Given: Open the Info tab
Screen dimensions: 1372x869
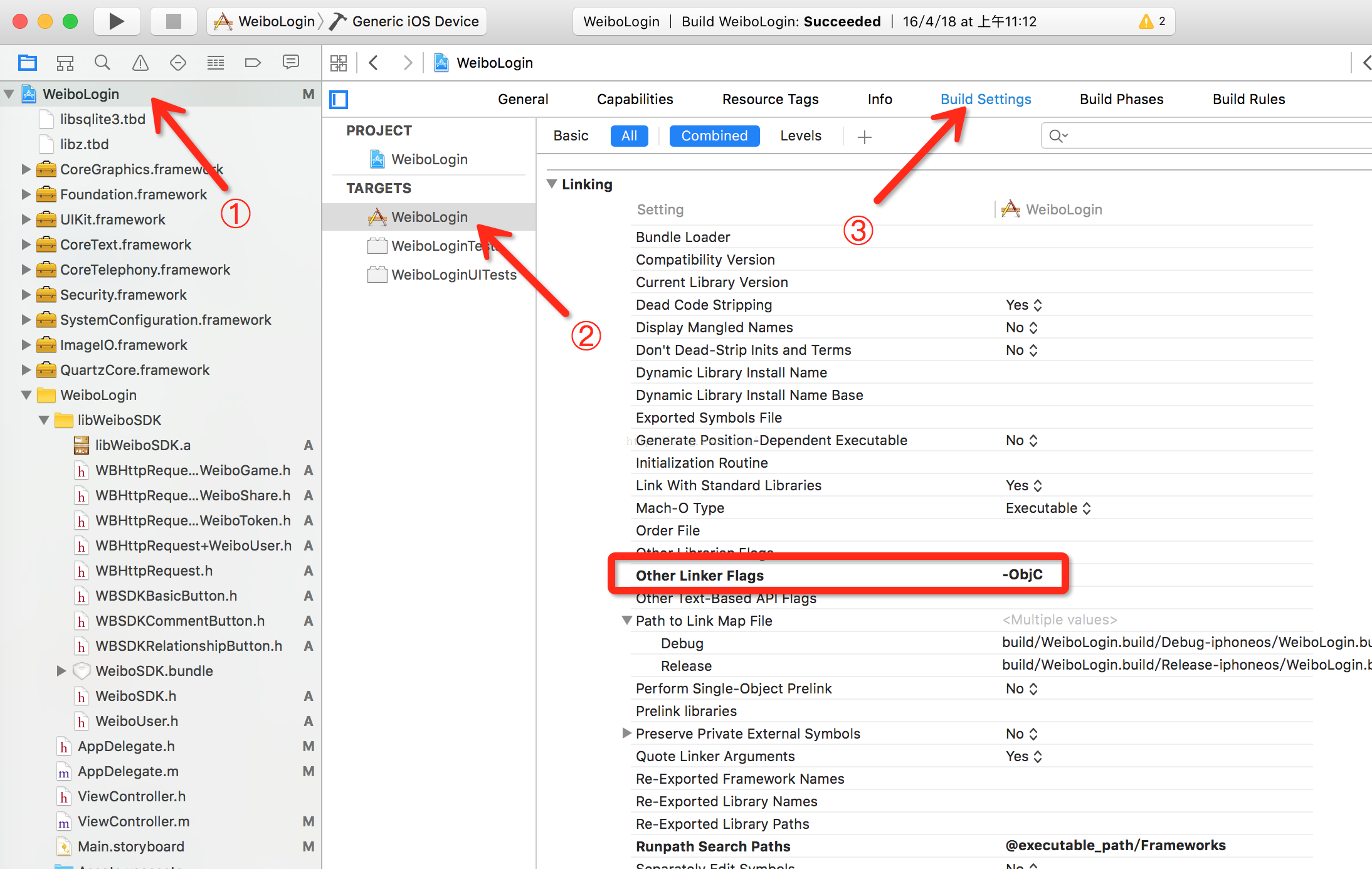Looking at the screenshot, I should click(x=880, y=99).
